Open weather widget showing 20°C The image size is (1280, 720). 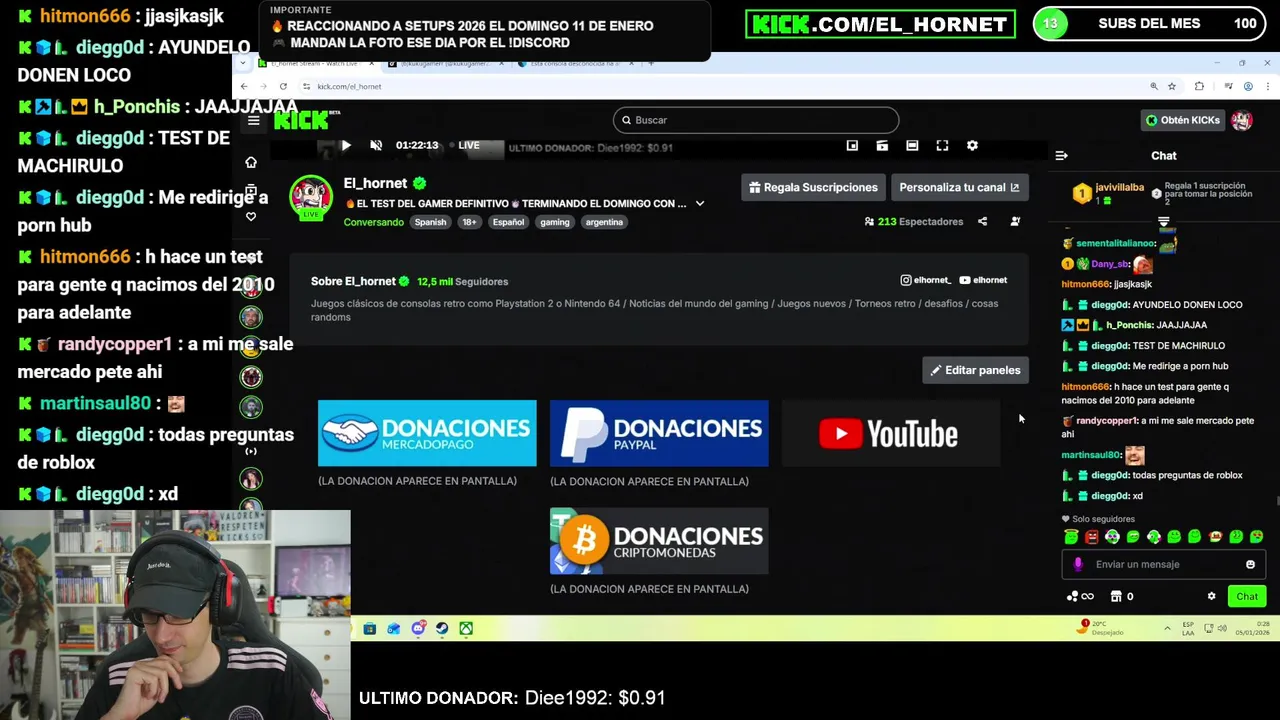(x=1101, y=628)
